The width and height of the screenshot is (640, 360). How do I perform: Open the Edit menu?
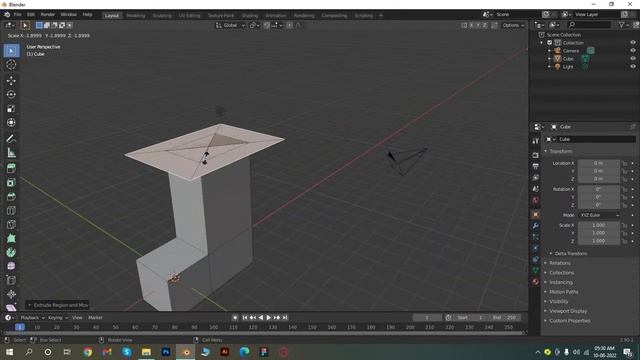pos(31,15)
